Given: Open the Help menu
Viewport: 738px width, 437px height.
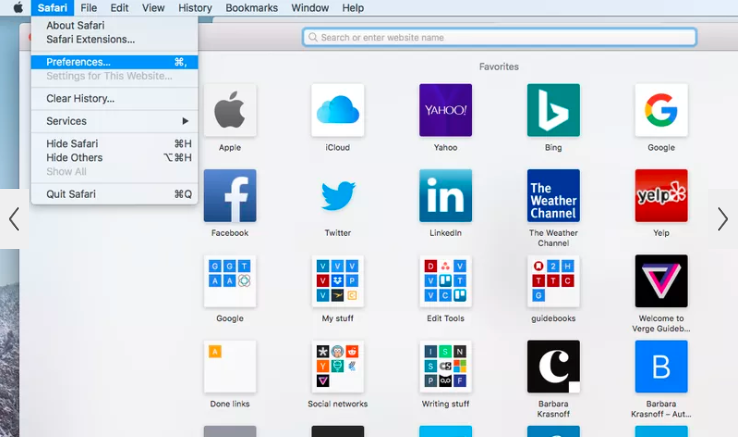Looking at the screenshot, I should point(353,8).
